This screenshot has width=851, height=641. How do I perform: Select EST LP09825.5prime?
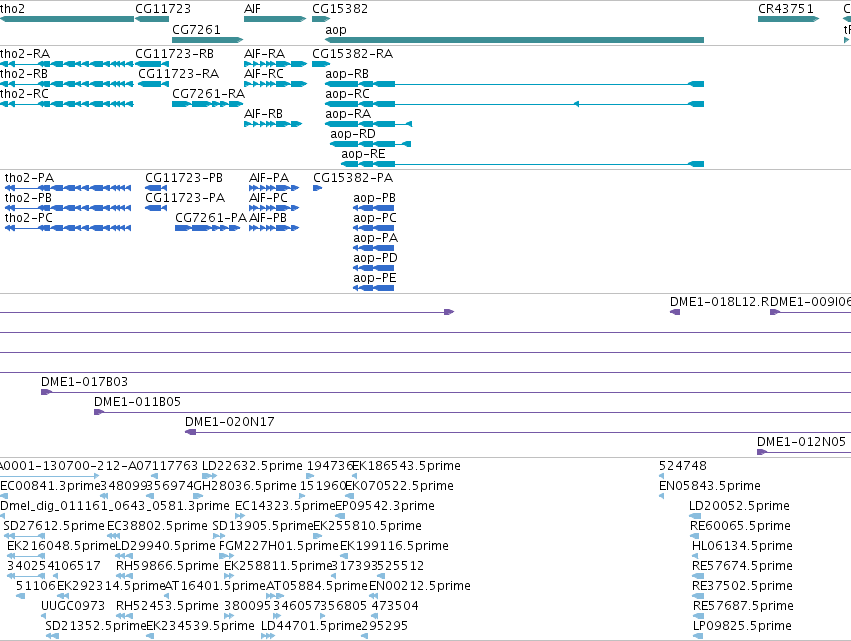[698, 636]
